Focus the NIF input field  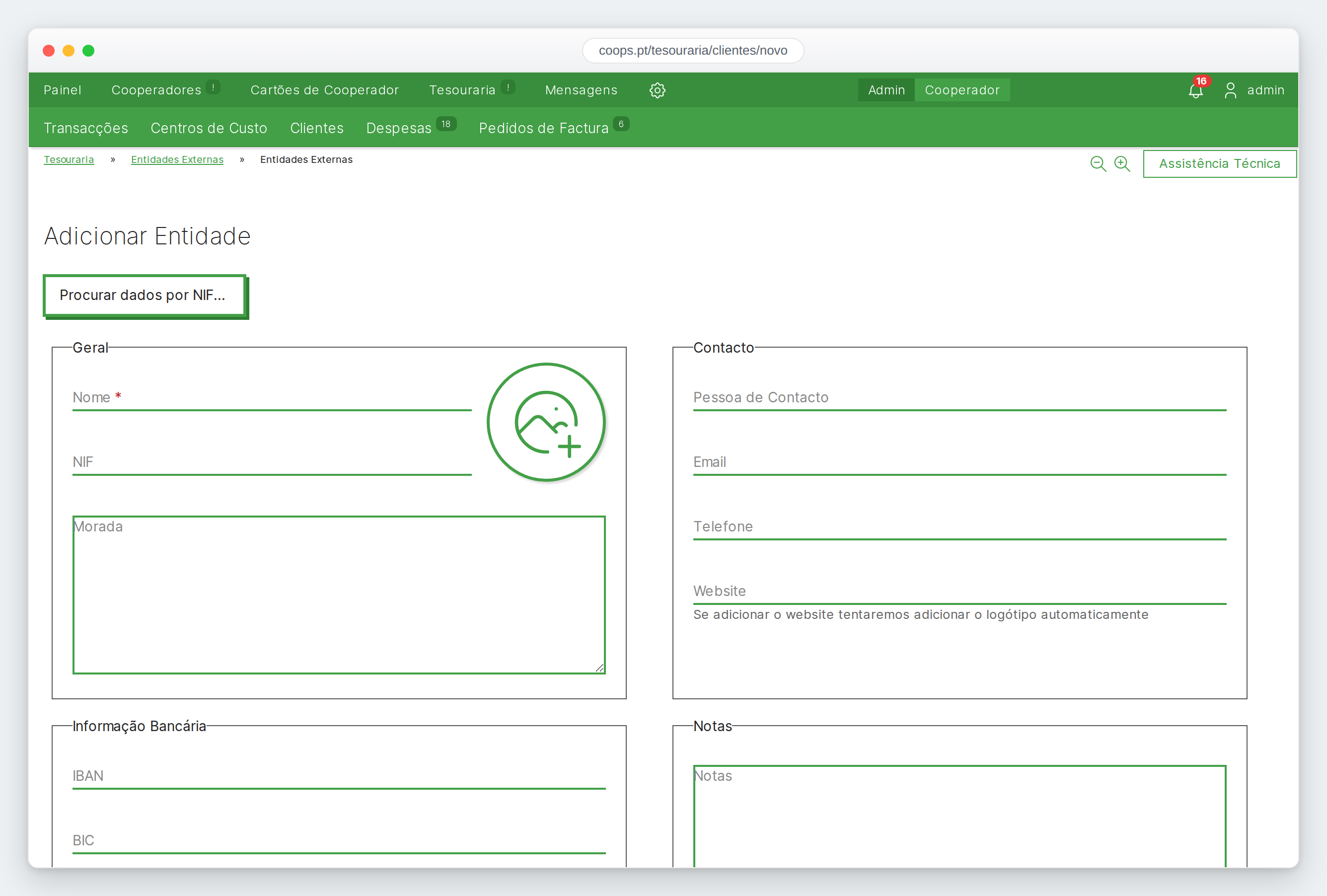tap(272, 462)
